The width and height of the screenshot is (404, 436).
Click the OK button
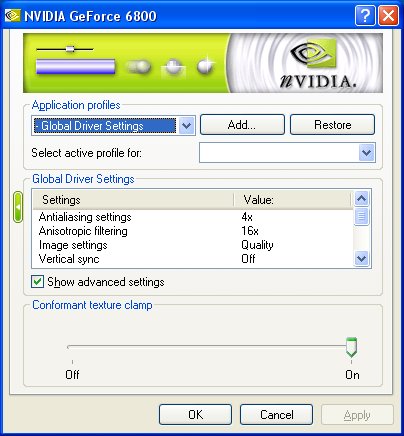pos(195,415)
